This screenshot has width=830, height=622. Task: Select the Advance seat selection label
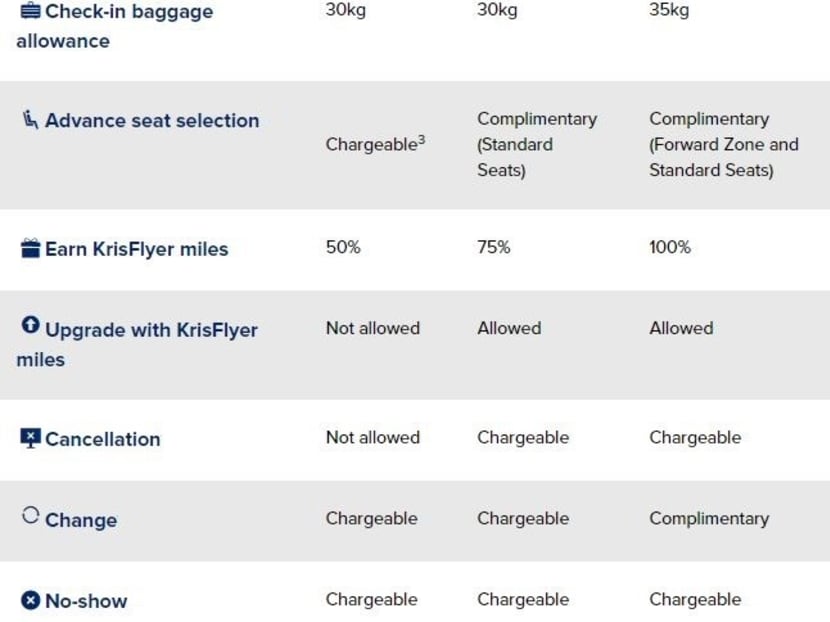pos(152,121)
